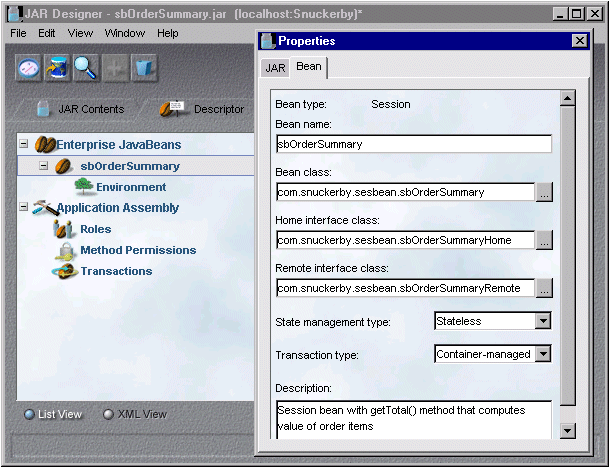
Task: Open the View menu
Action: [80, 33]
